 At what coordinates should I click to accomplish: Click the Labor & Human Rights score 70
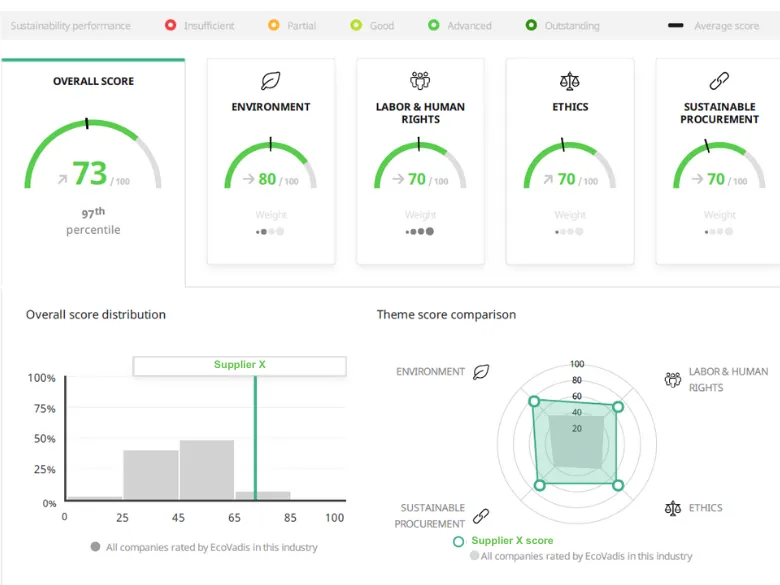417,179
